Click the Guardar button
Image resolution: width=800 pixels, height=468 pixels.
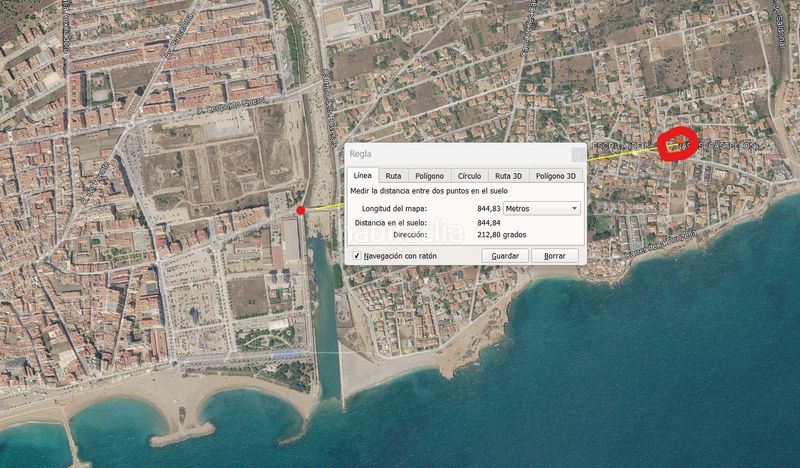pyautogui.click(x=505, y=256)
